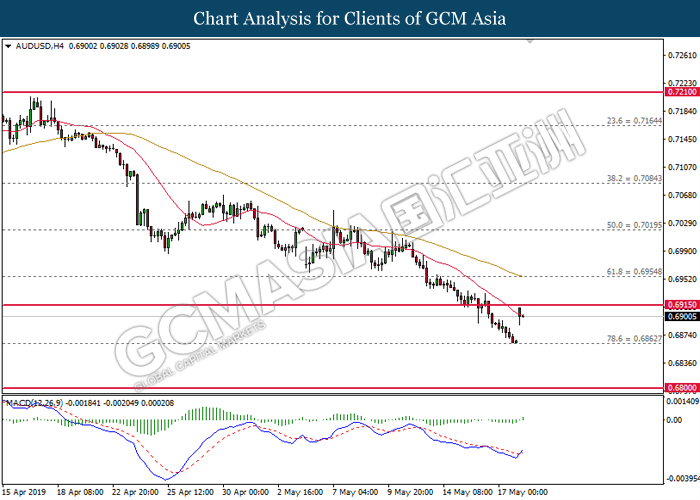Click the AUDUSD,H4 symbol label
This screenshot has width=700, height=500.
point(40,46)
